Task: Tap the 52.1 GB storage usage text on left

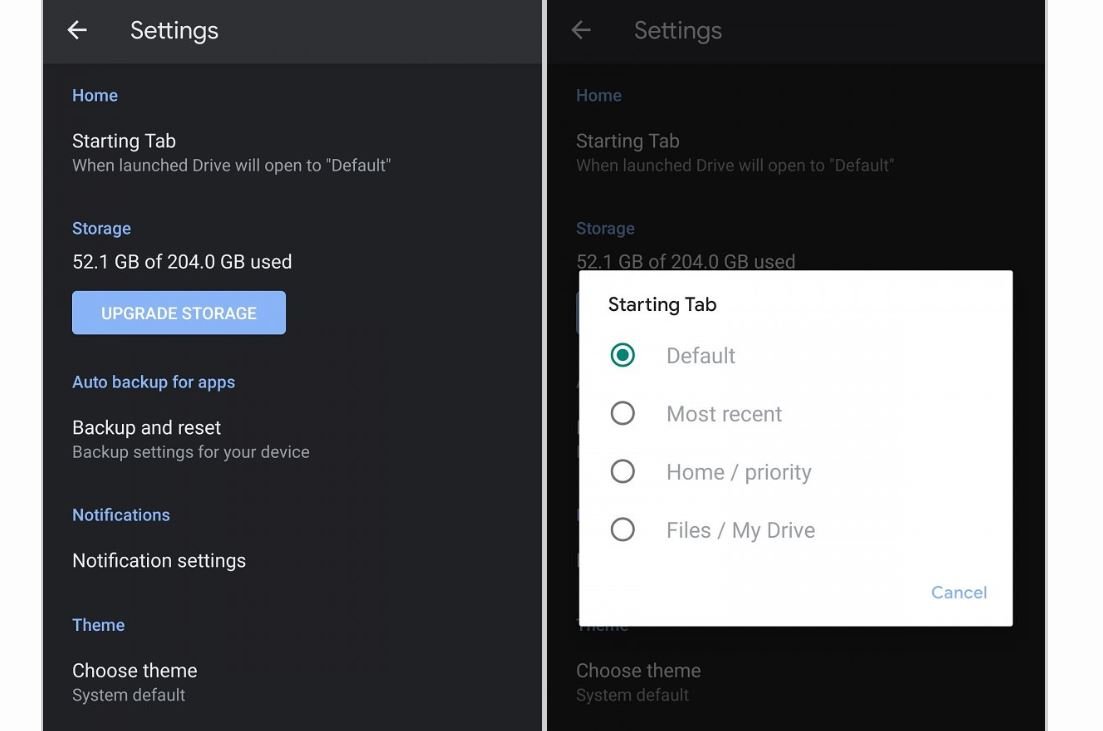Action: [182, 262]
